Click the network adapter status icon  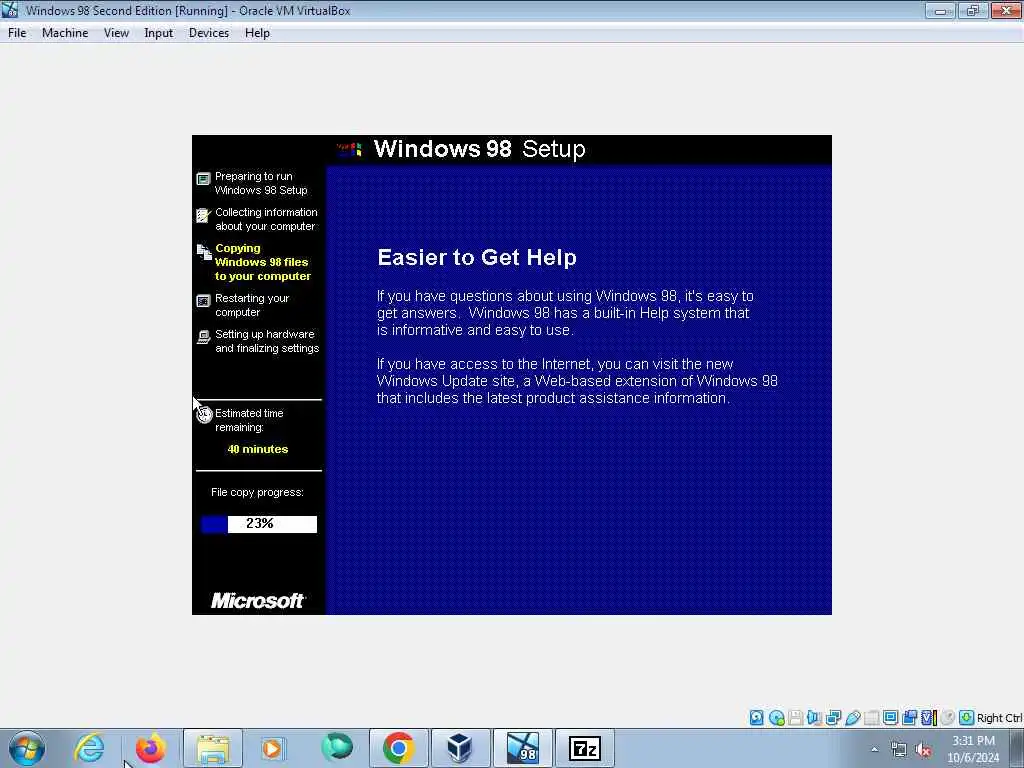point(833,718)
